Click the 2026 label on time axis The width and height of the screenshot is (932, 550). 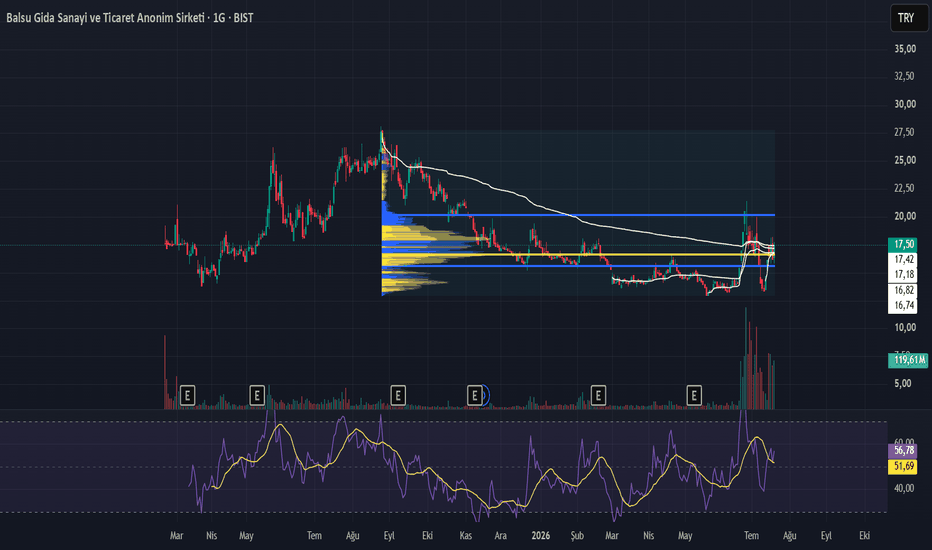540,536
